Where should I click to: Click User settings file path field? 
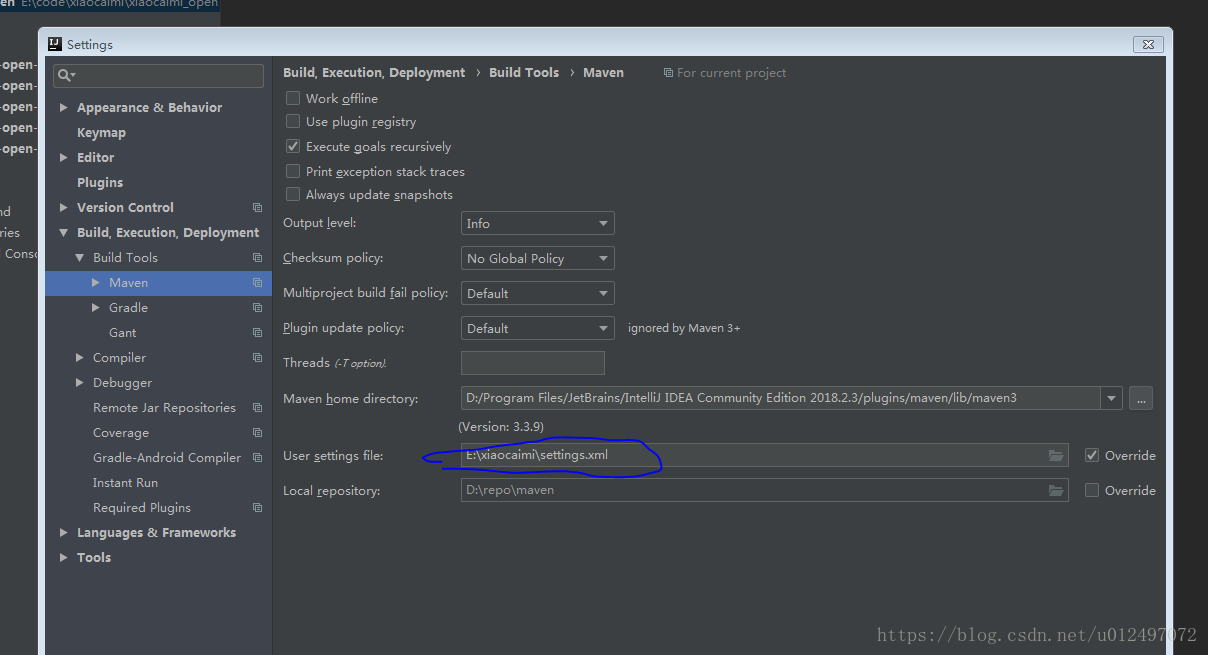coord(765,455)
